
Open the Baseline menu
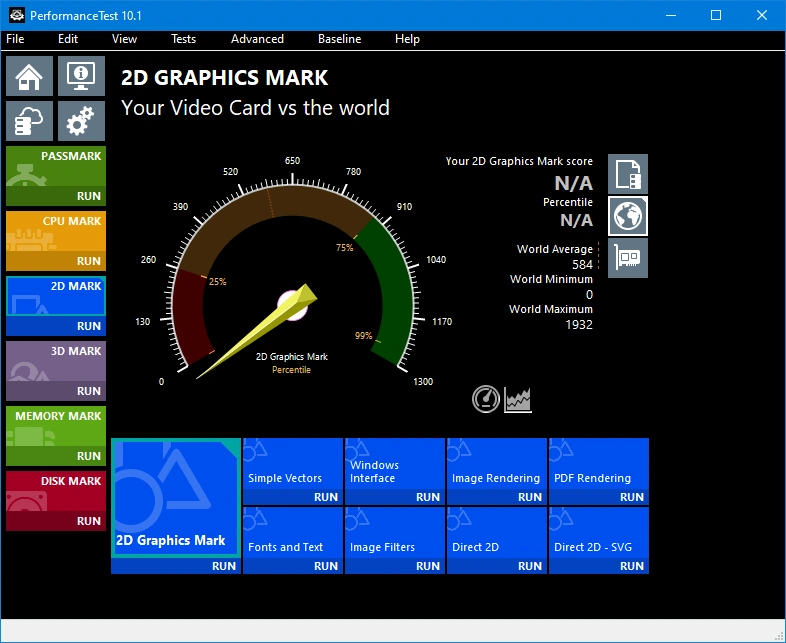(339, 39)
